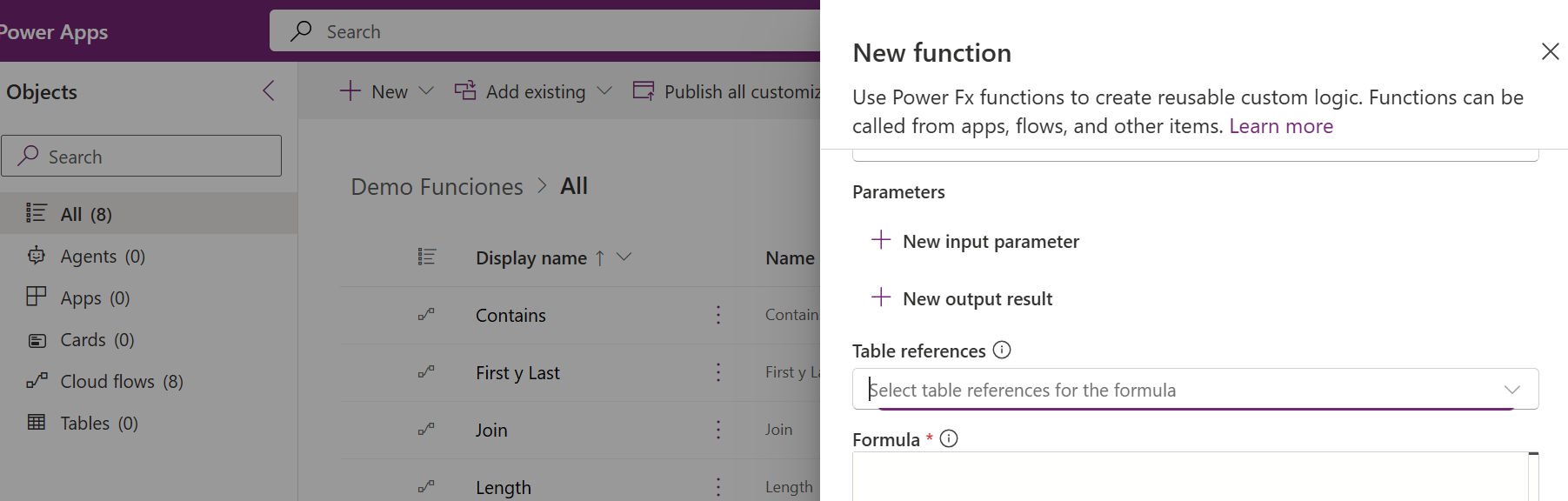
Task: Open the Learn more link
Action: [1281, 126]
